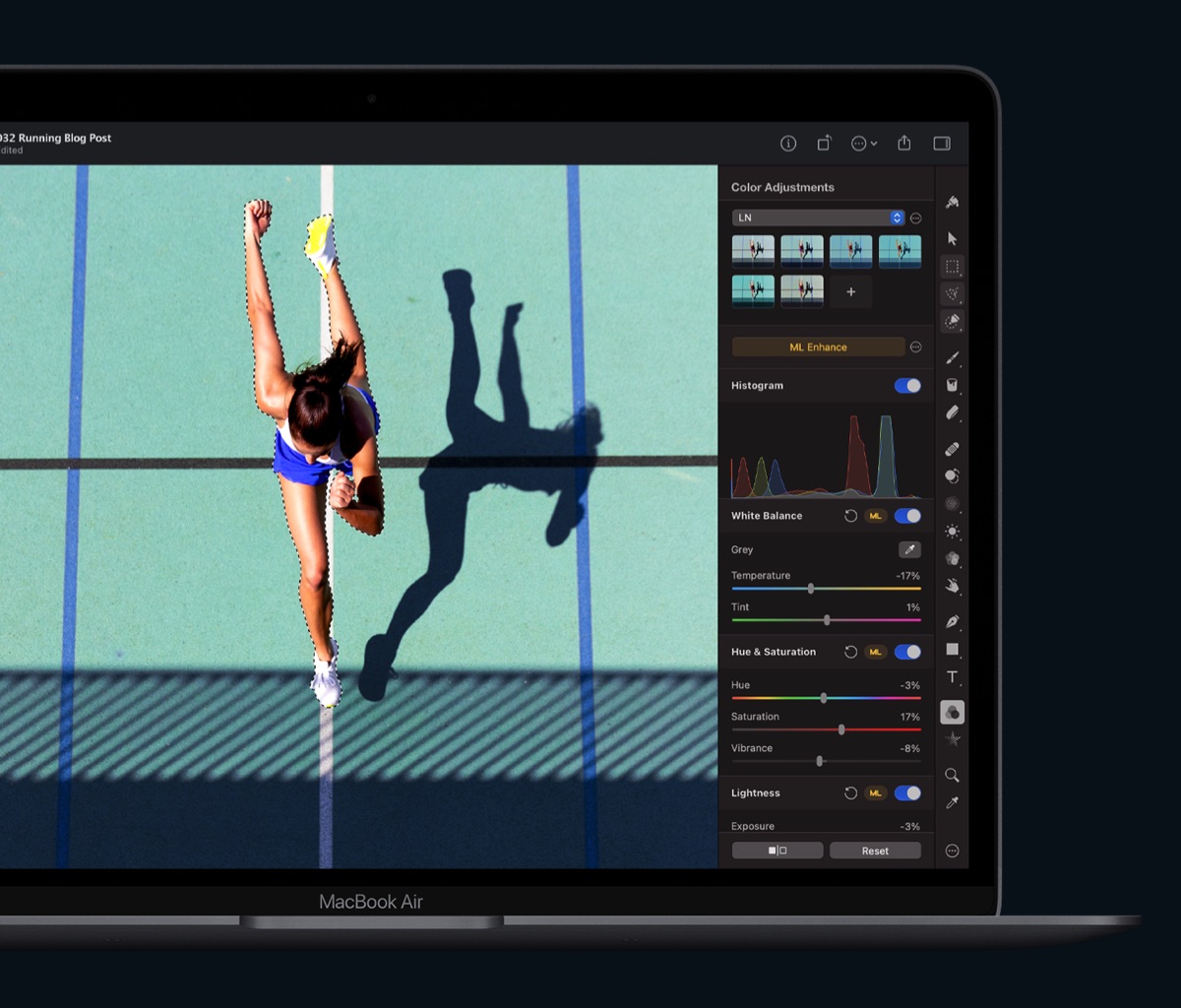1181x1008 pixels.
Task: Select the Type text tool
Action: [x=952, y=676]
